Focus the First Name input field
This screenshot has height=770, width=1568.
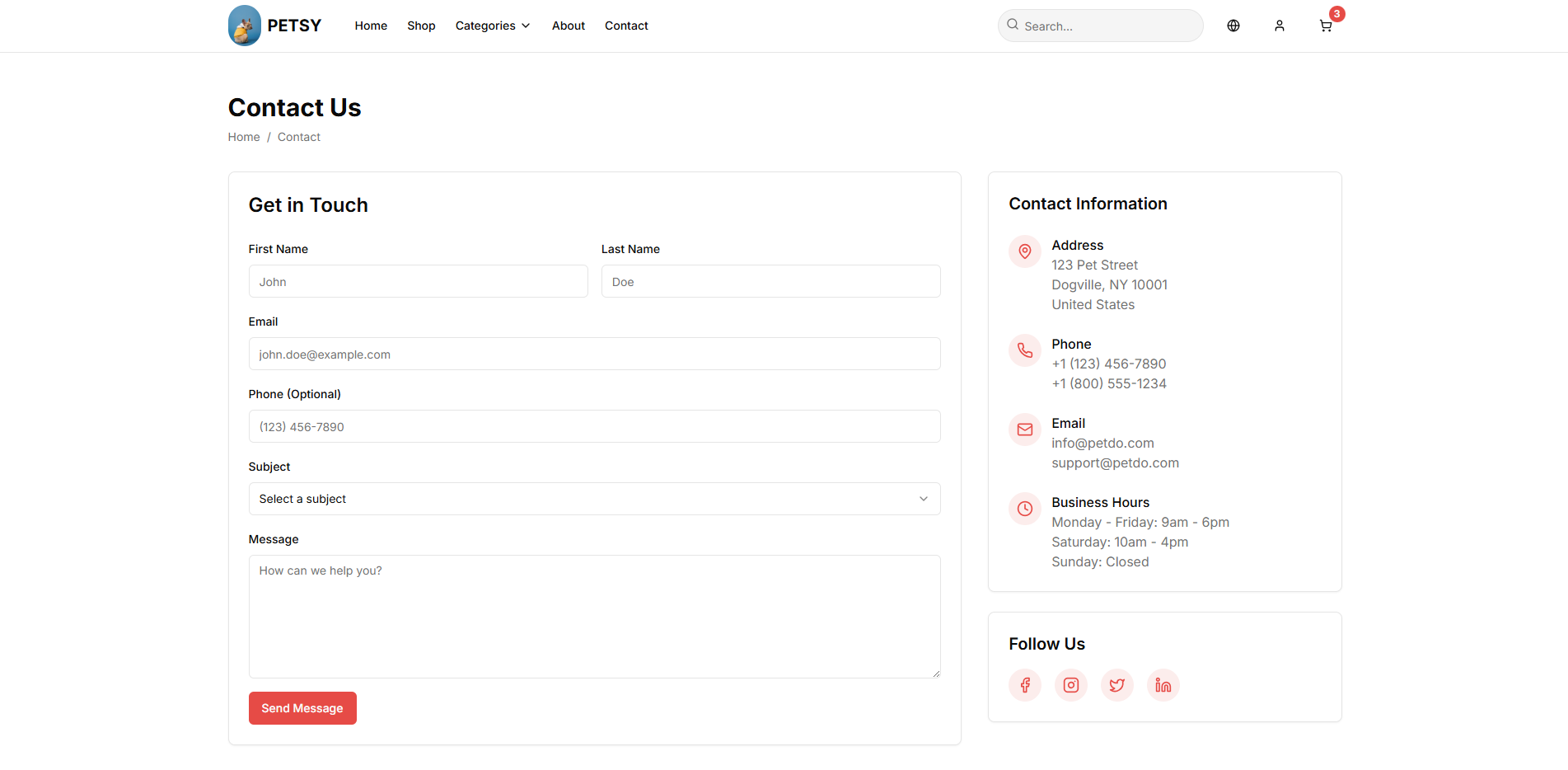tap(418, 281)
